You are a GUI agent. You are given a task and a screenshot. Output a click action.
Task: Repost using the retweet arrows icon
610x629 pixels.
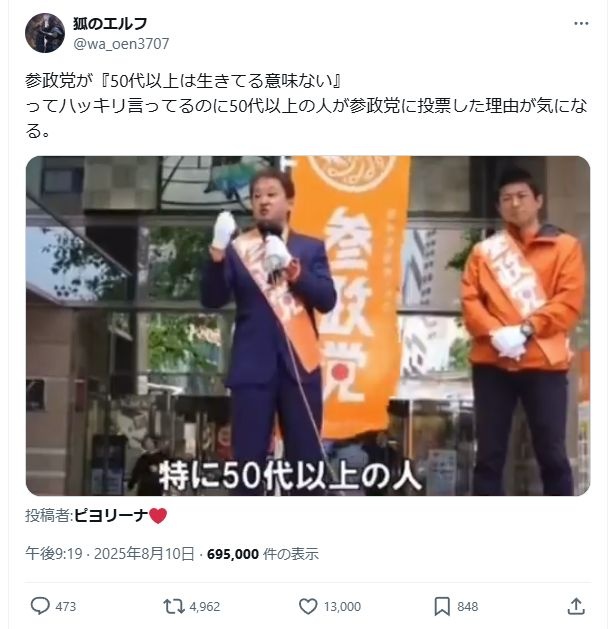pos(174,606)
